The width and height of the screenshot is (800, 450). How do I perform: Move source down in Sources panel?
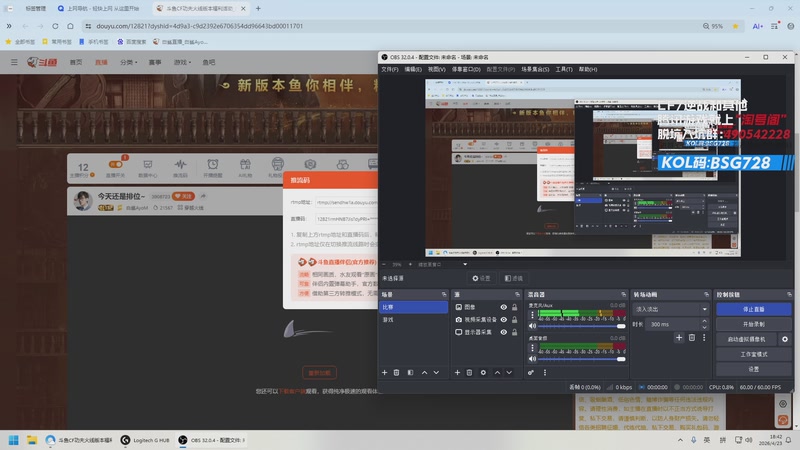tap(509, 372)
